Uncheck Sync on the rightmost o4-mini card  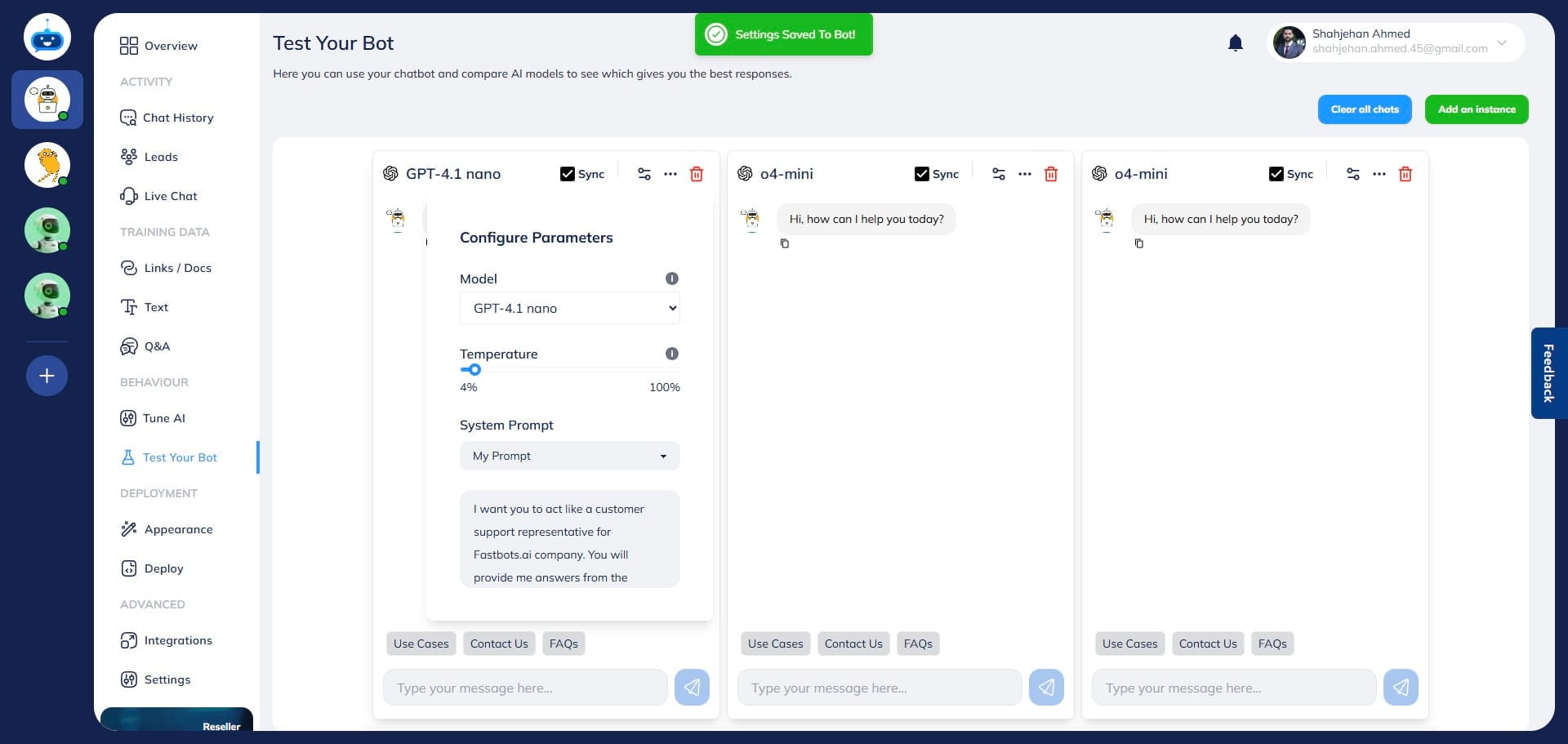(x=1276, y=173)
